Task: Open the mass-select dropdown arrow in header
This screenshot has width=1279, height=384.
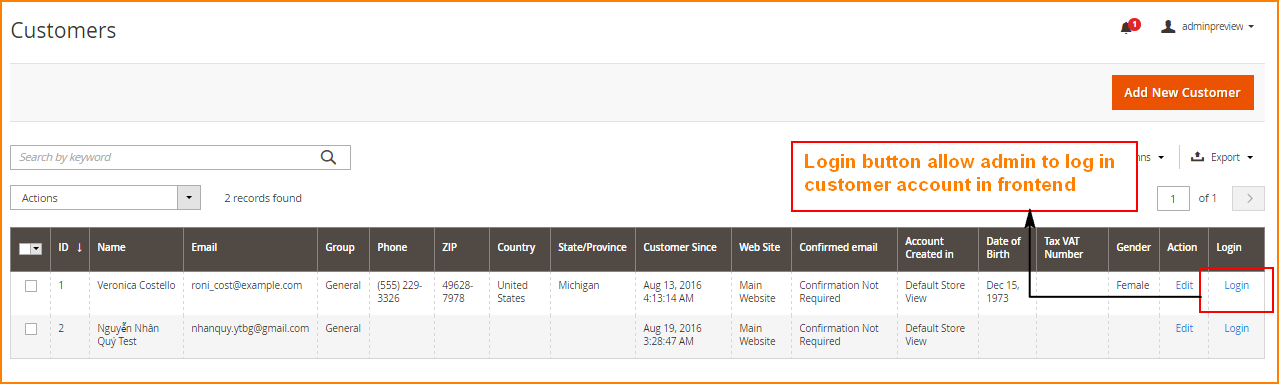Action: click(36, 248)
